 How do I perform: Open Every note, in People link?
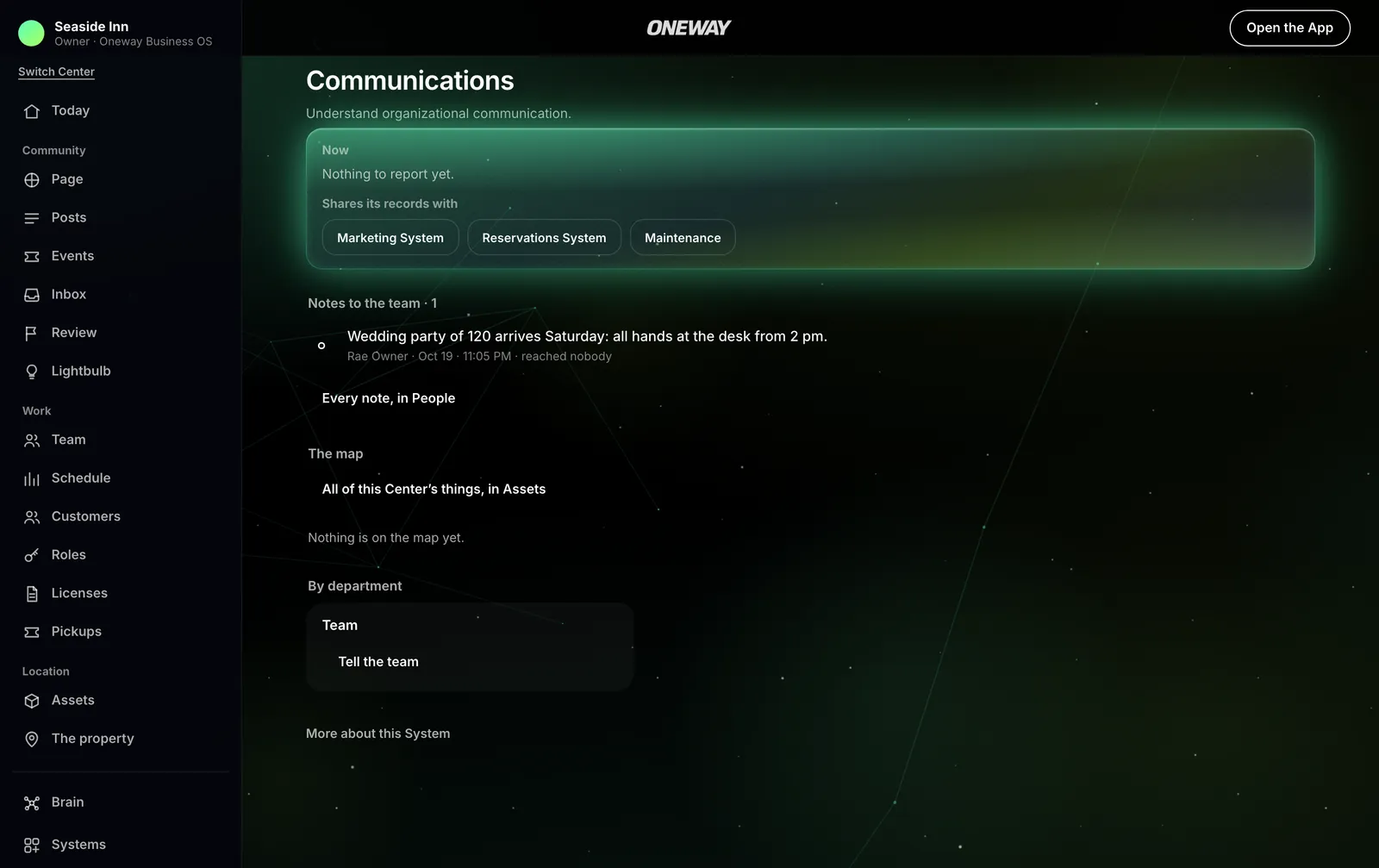[x=389, y=398]
